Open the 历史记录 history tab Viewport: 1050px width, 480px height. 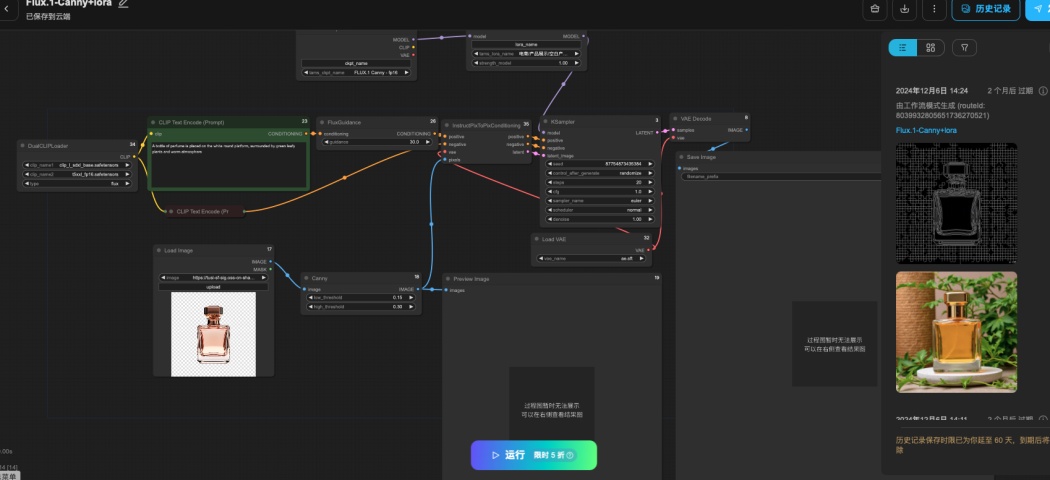click(986, 9)
